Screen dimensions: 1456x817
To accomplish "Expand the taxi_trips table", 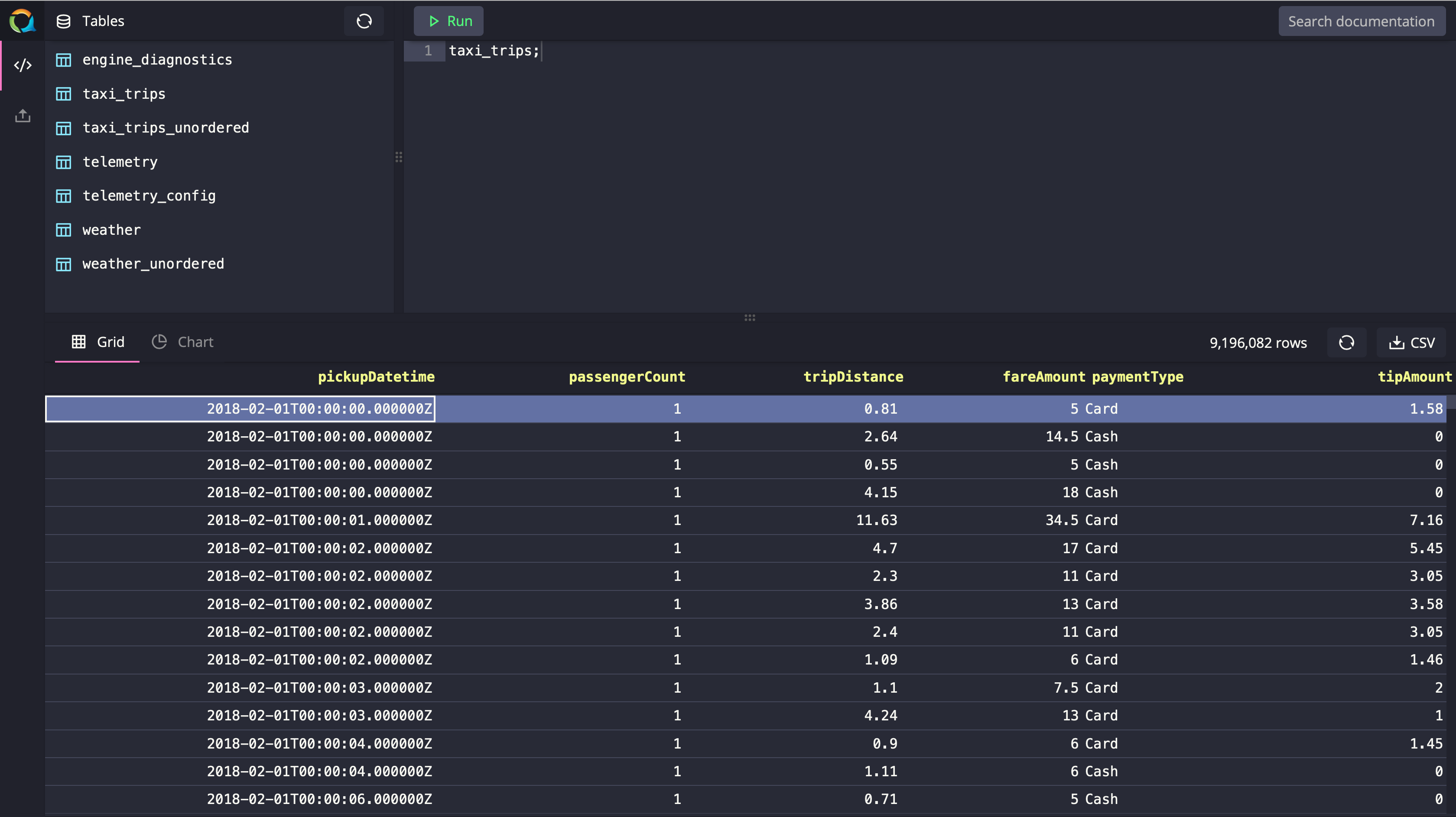I will coord(124,94).
